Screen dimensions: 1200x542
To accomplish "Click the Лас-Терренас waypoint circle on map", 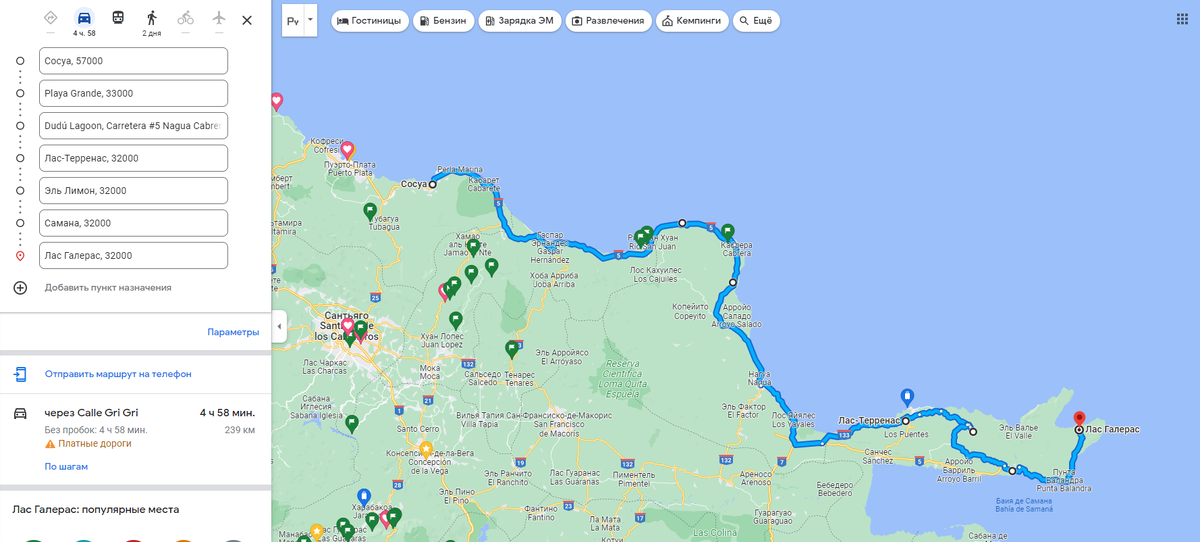I will click(906, 421).
